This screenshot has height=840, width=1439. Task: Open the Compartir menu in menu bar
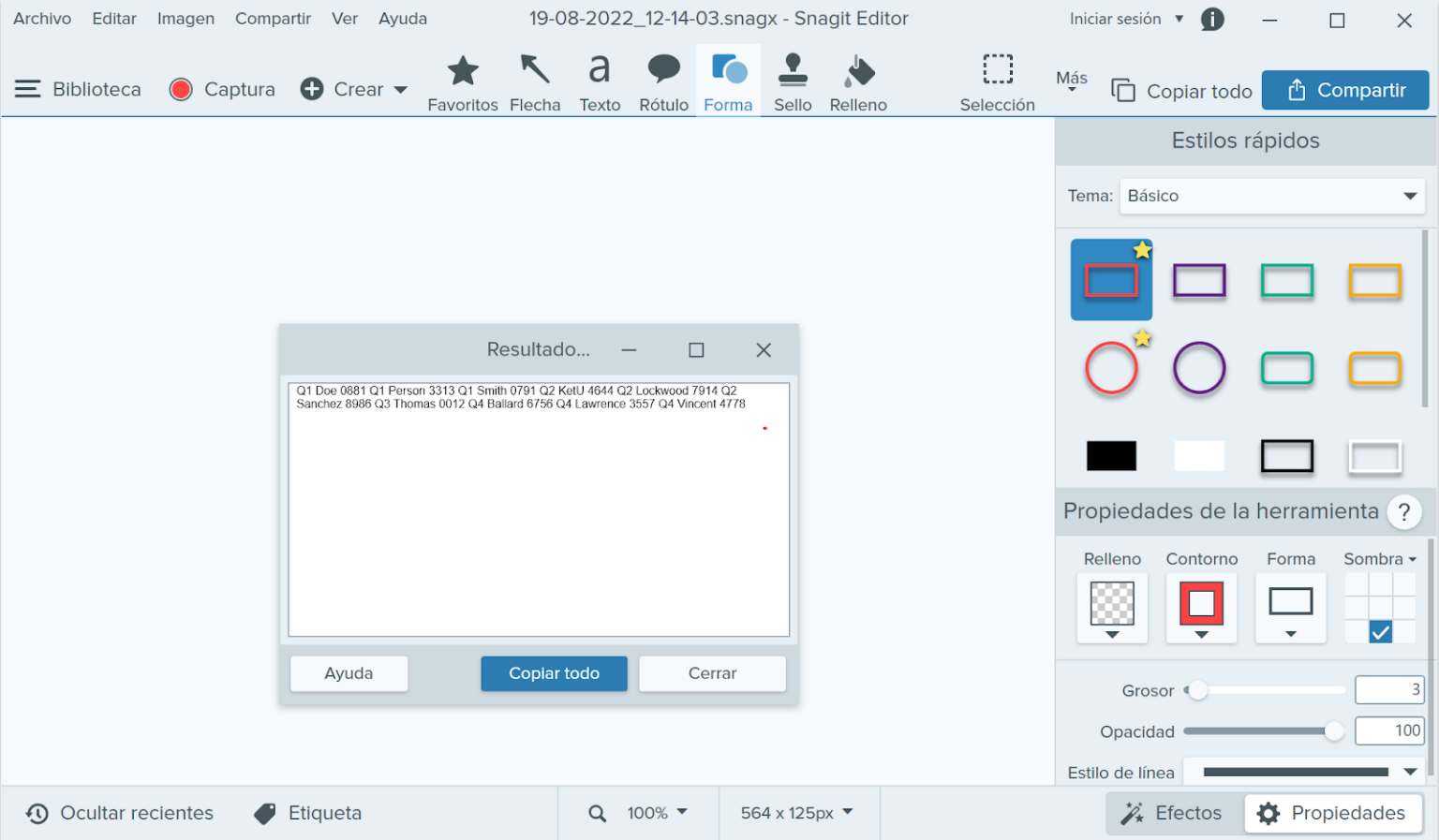[273, 19]
